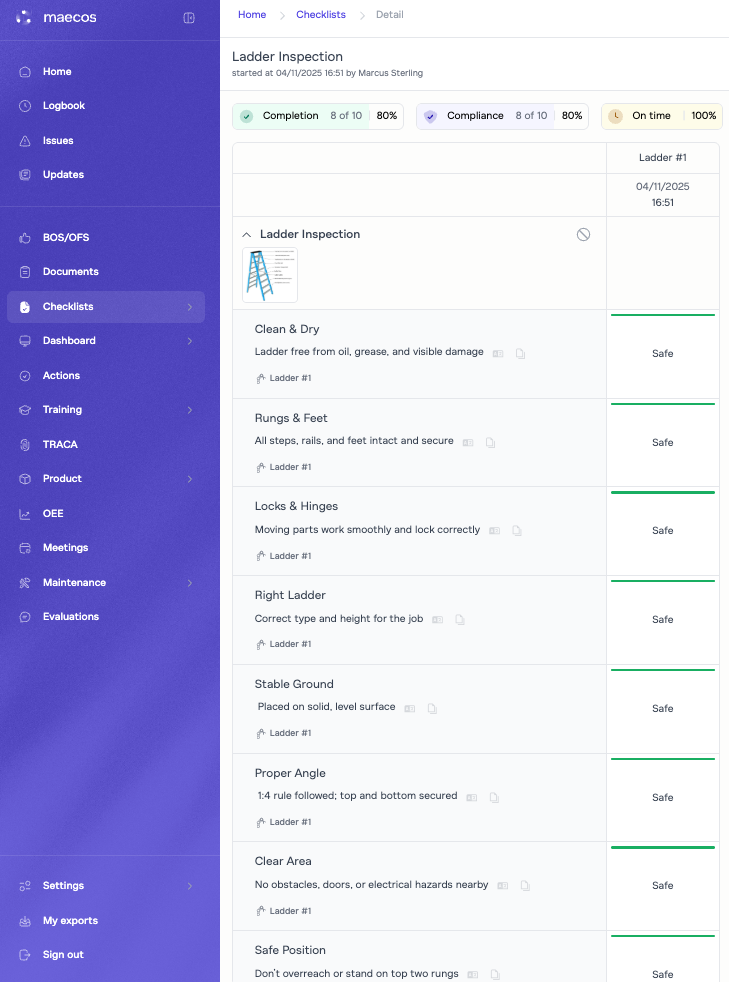Click the OEE chart icon in sidebar
The image size is (729, 982).
(x=25, y=514)
